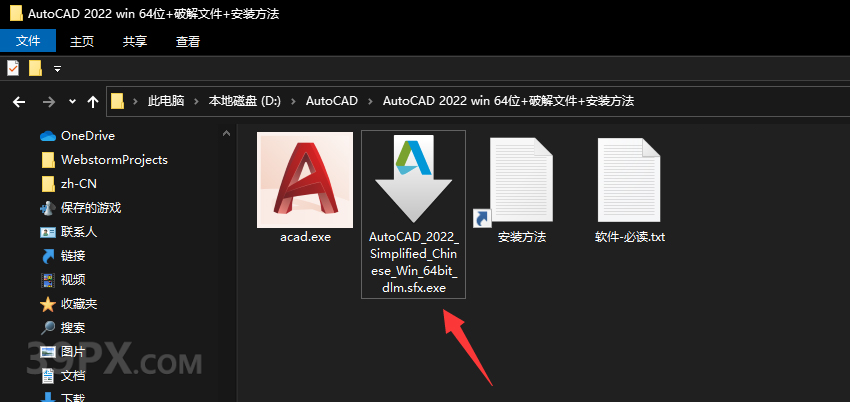850x402 pixels.
Task: Open 视频 in navigation pane
Action: (x=73, y=280)
